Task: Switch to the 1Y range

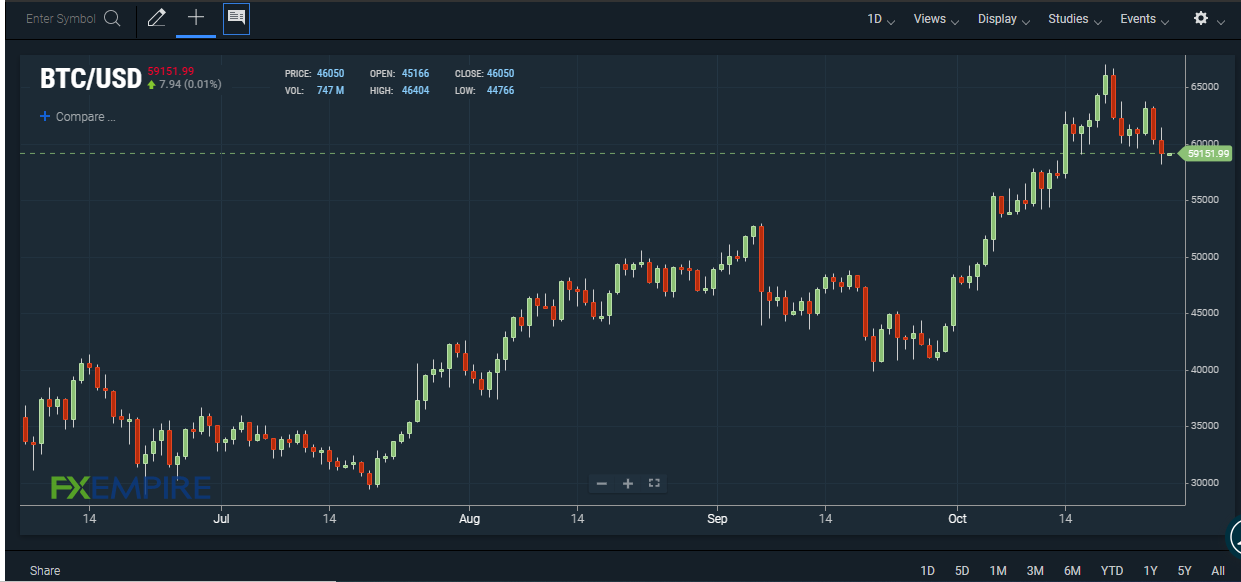Action: pos(1151,571)
